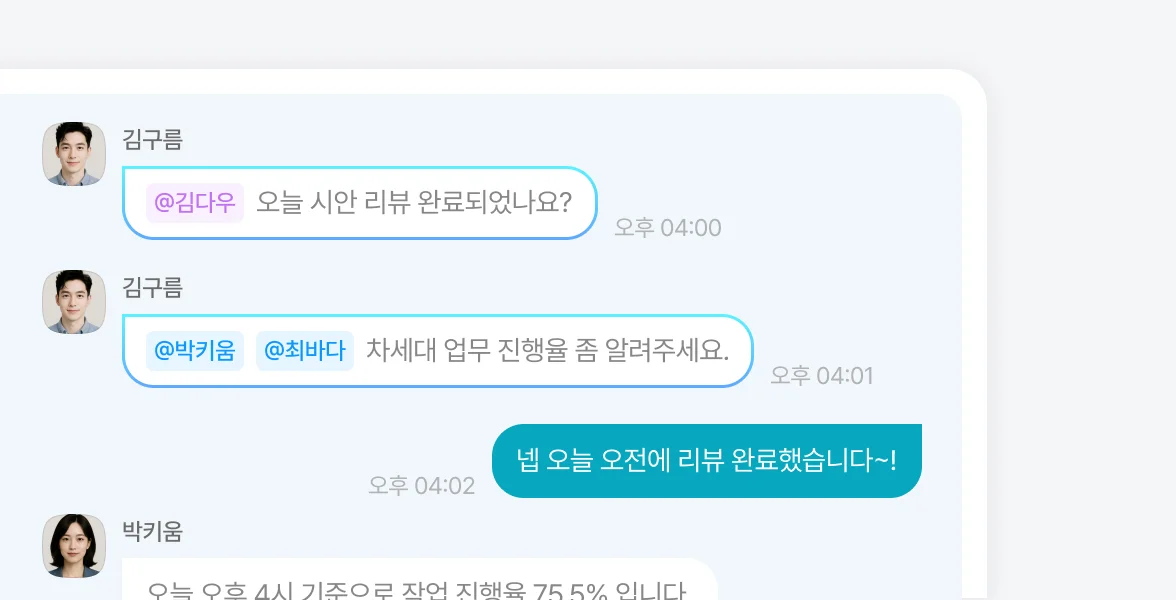Click the 75.5% figure in 박키움's message
This screenshot has width=1176, height=600.
pos(570,591)
